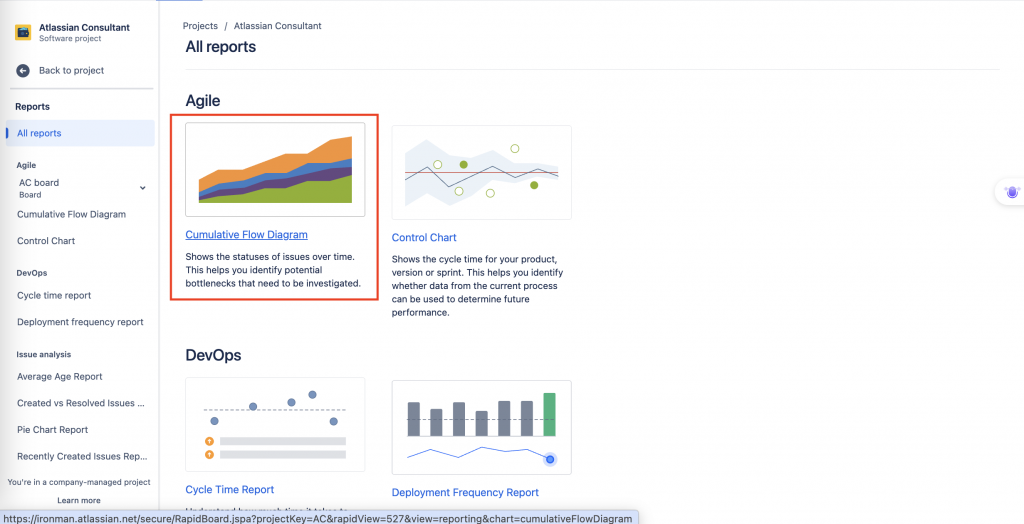Click the Back to project link text
The width and height of the screenshot is (1024, 524).
coord(71,71)
